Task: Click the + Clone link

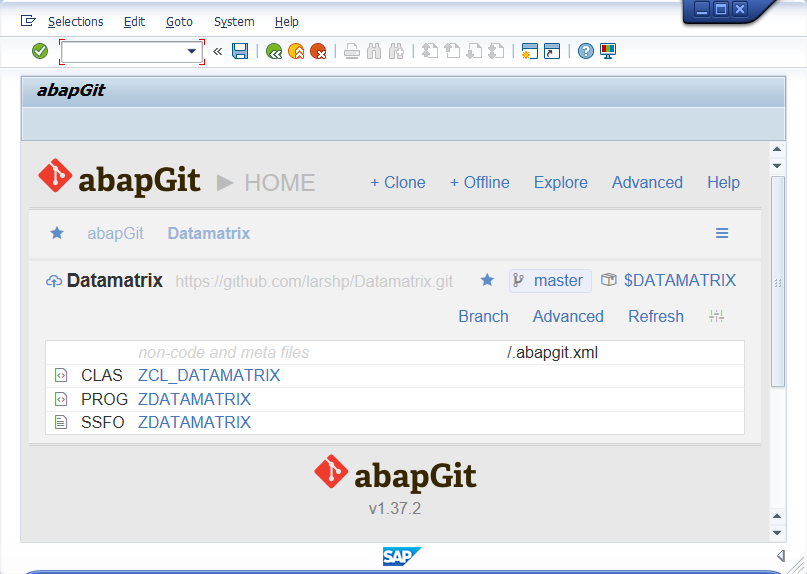Action: pos(398,182)
